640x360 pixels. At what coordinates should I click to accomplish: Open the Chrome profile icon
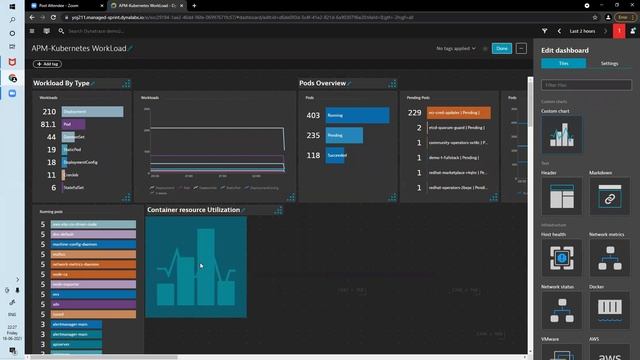608,18
